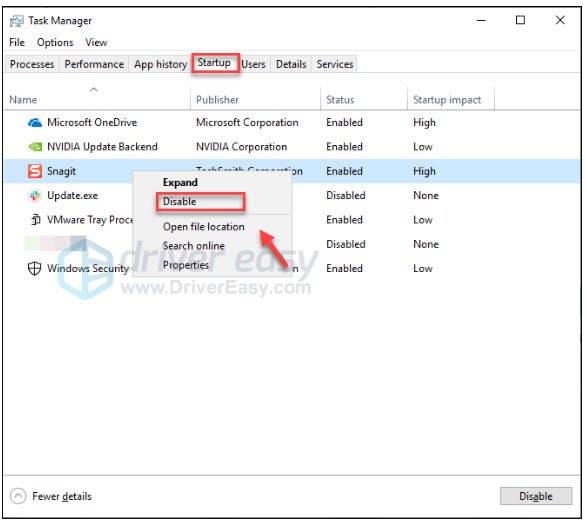Select the Snagit app icon
The image size is (586, 522).
[x=35, y=171]
